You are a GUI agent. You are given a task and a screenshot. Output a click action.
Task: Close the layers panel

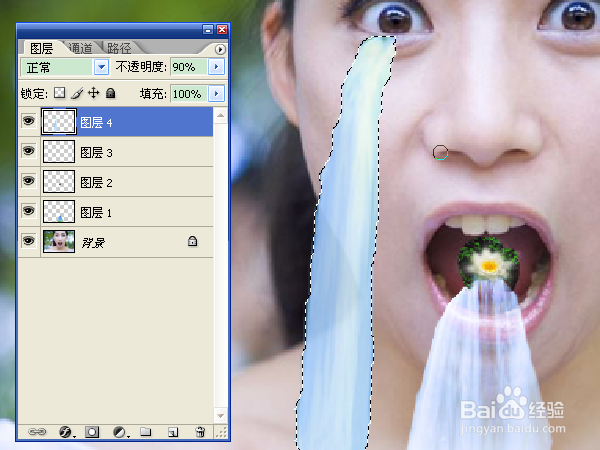click(222, 29)
